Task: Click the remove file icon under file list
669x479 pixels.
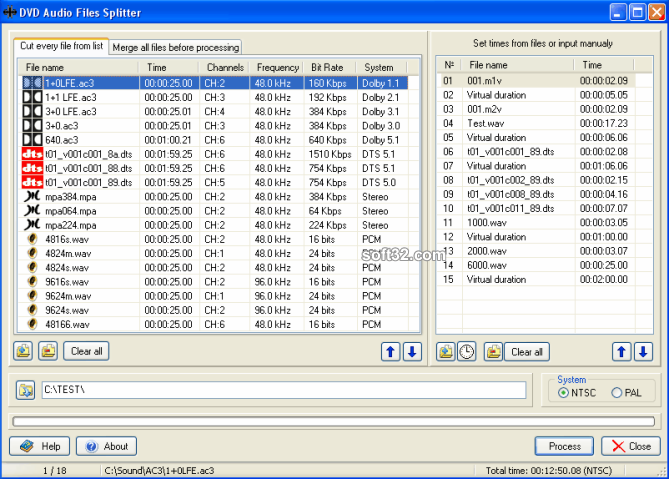Action: pyautogui.click(x=48, y=351)
